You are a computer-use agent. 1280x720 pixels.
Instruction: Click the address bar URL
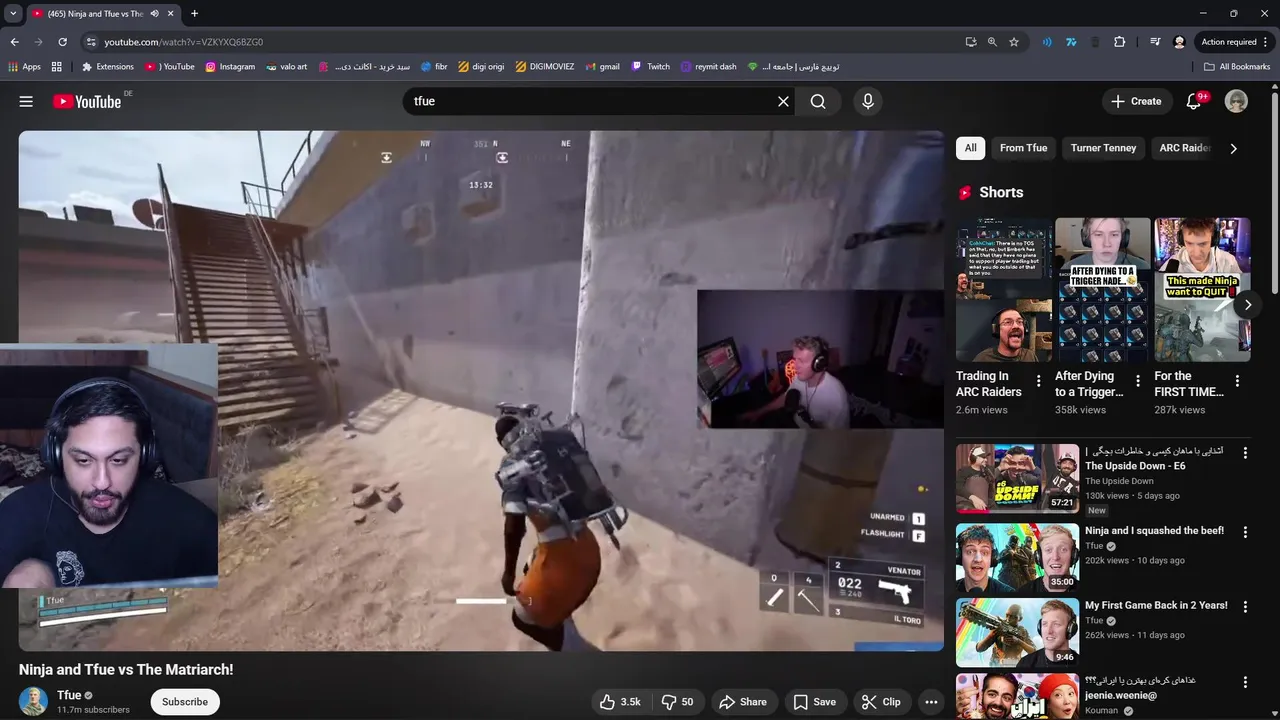[184, 42]
